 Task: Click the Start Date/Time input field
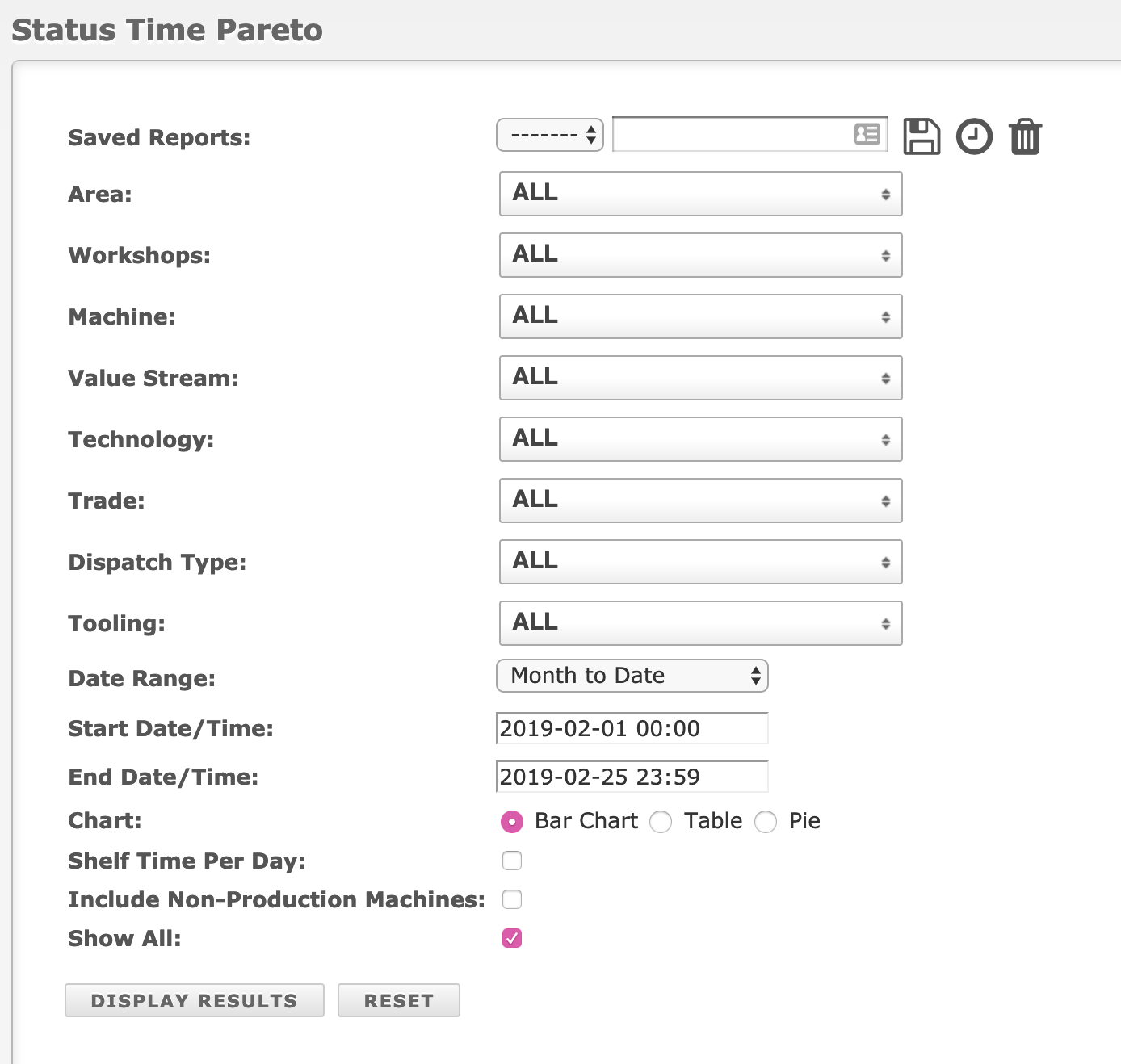coord(632,728)
